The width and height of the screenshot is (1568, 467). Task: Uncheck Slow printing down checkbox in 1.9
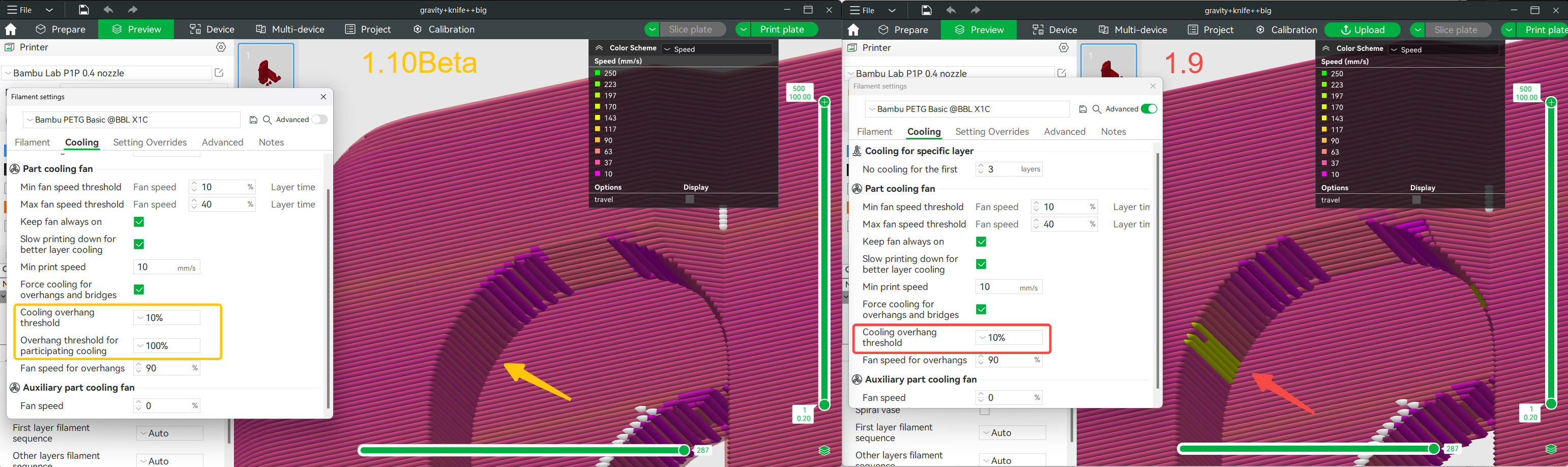click(x=981, y=264)
